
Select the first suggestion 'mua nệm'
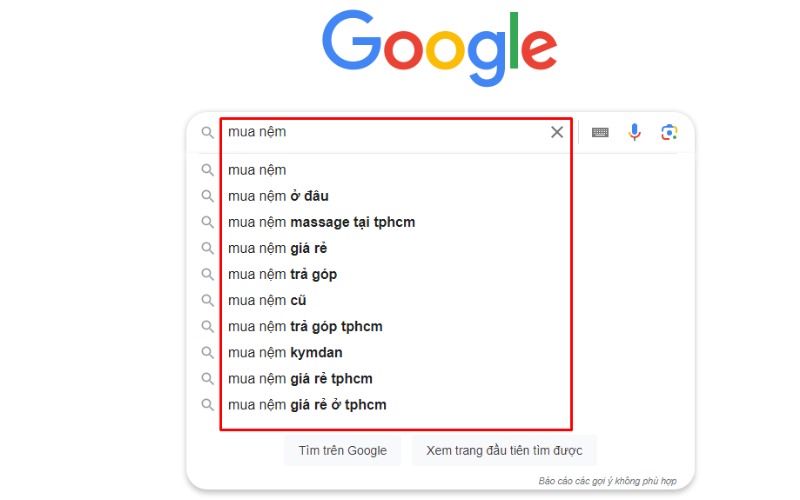point(257,170)
